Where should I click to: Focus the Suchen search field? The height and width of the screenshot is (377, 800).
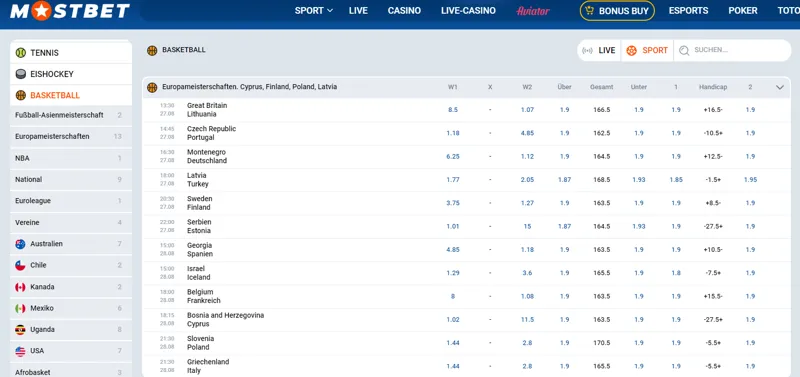point(733,51)
